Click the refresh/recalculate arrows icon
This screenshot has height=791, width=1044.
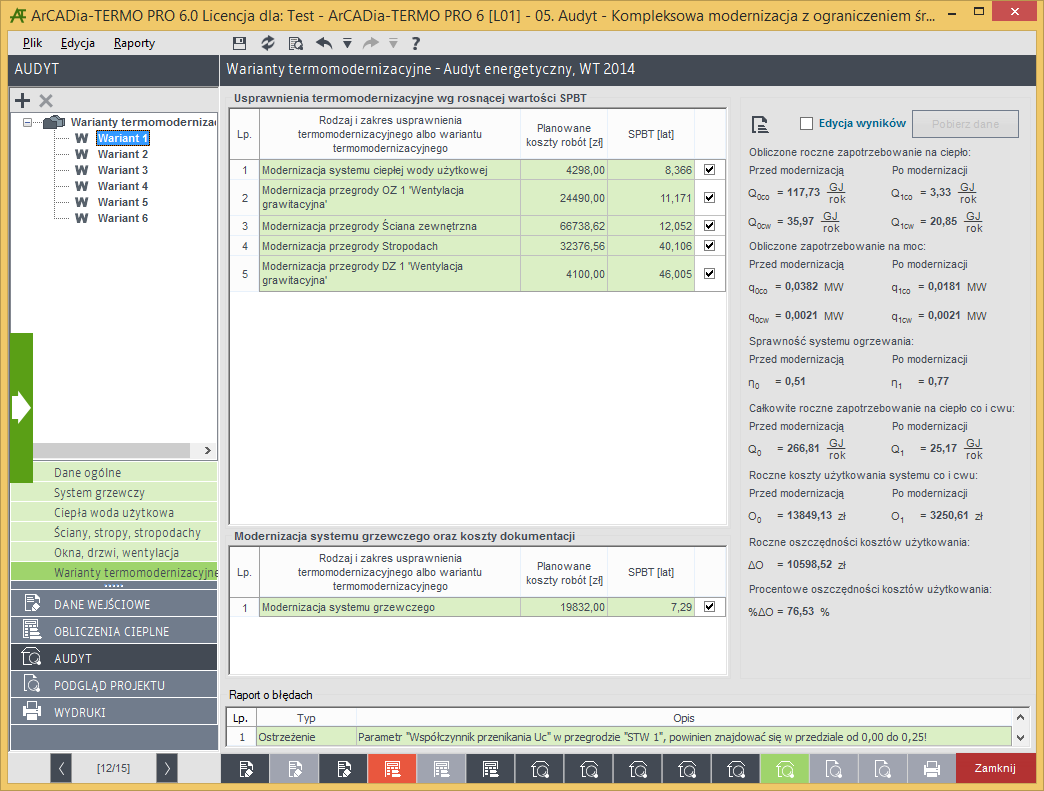coord(268,43)
